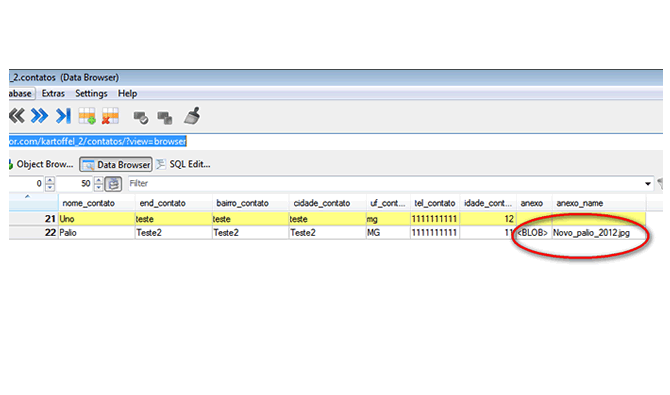
Task: Increase the offset value 0 with up arrow
Action: coord(50,180)
